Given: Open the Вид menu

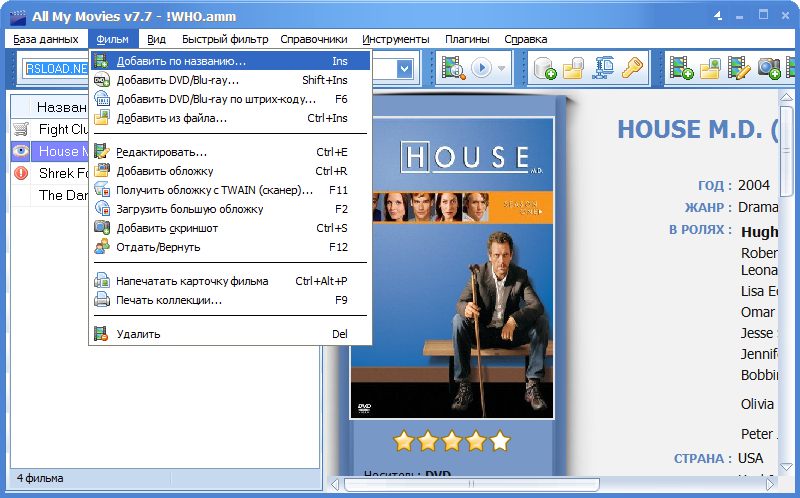Looking at the screenshot, I should (156, 39).
